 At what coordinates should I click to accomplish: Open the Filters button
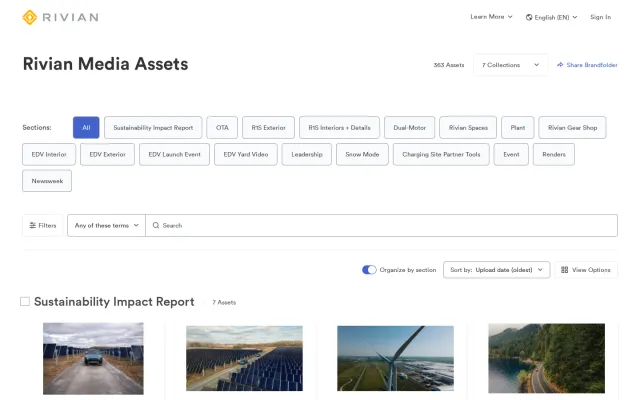[43, 225]
